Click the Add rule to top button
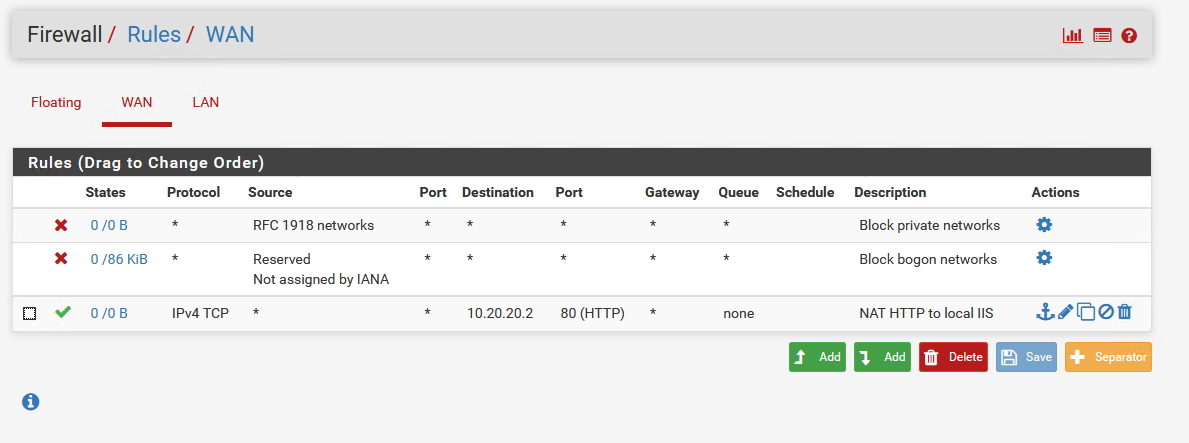The image size is (1189, 443). [817, 357]
